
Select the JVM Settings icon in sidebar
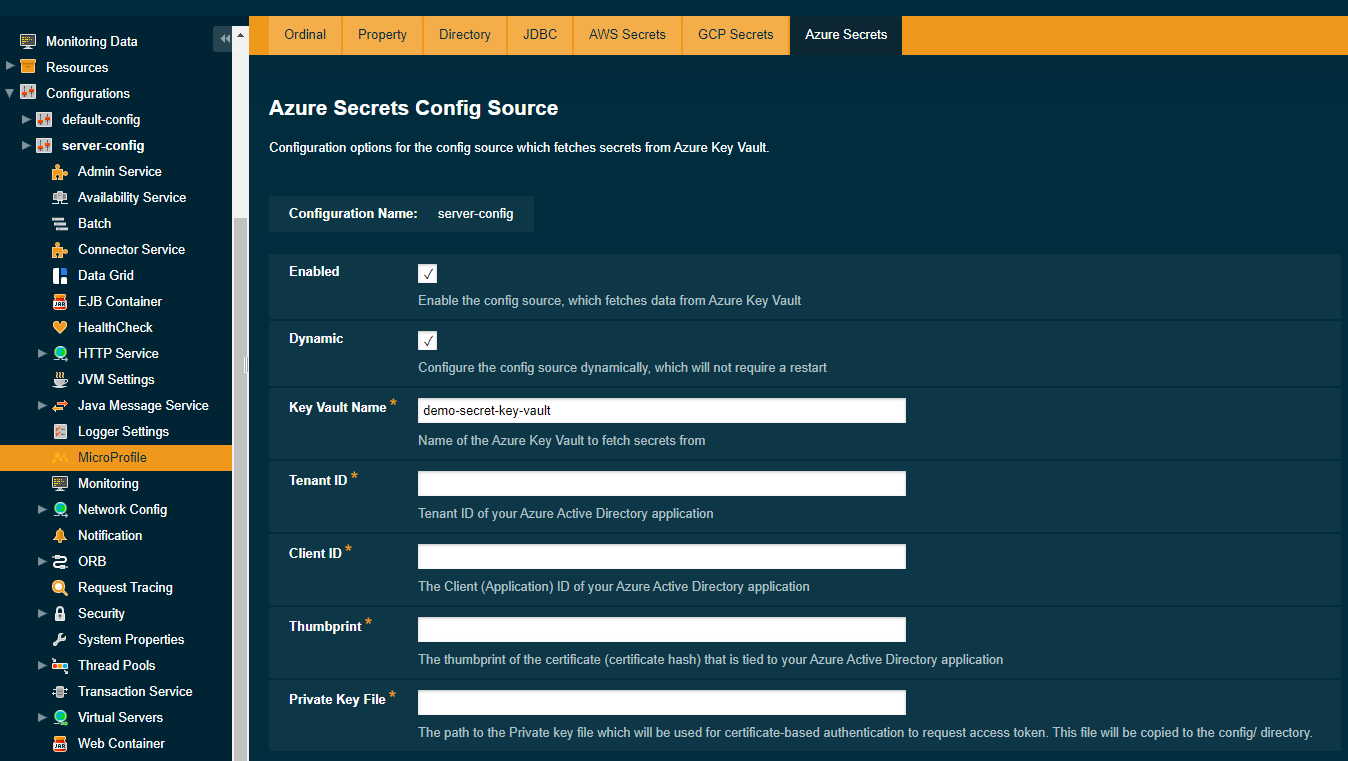click(60, 379)
